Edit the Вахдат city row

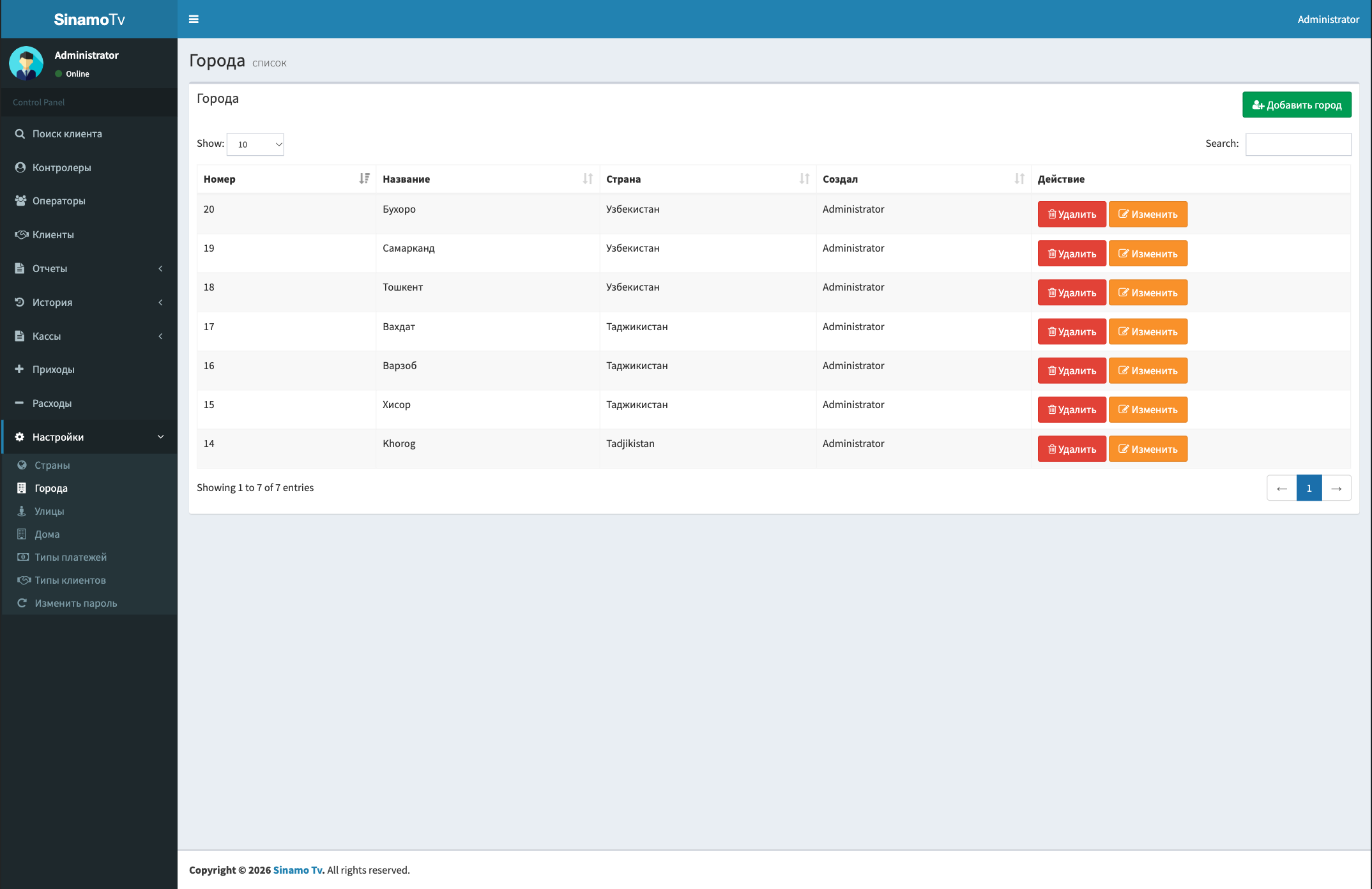point(1148,331)
